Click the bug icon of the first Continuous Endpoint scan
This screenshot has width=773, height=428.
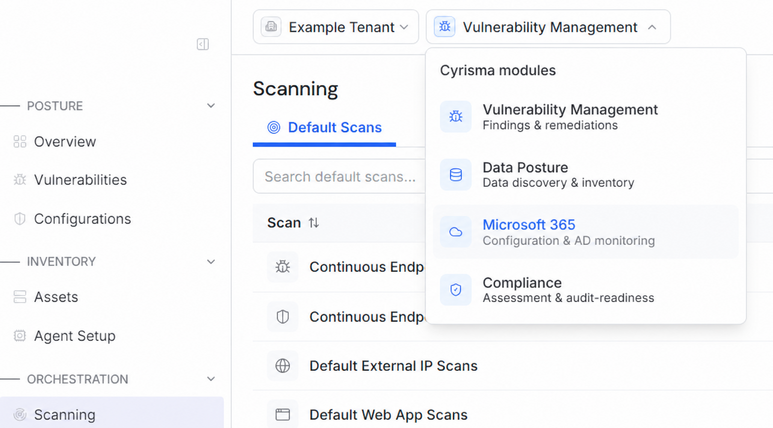pyautogui.click(x=282, y=267)
